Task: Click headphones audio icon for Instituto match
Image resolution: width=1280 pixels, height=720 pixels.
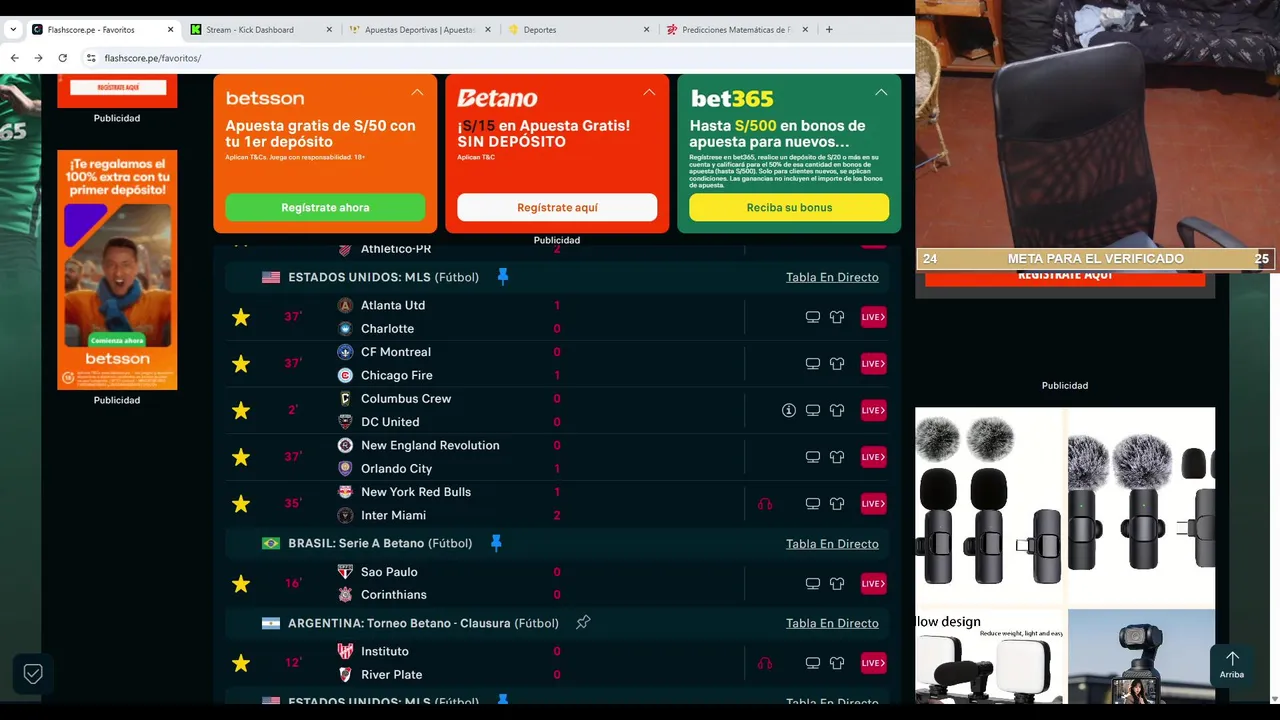Action: tap(765, 663)
